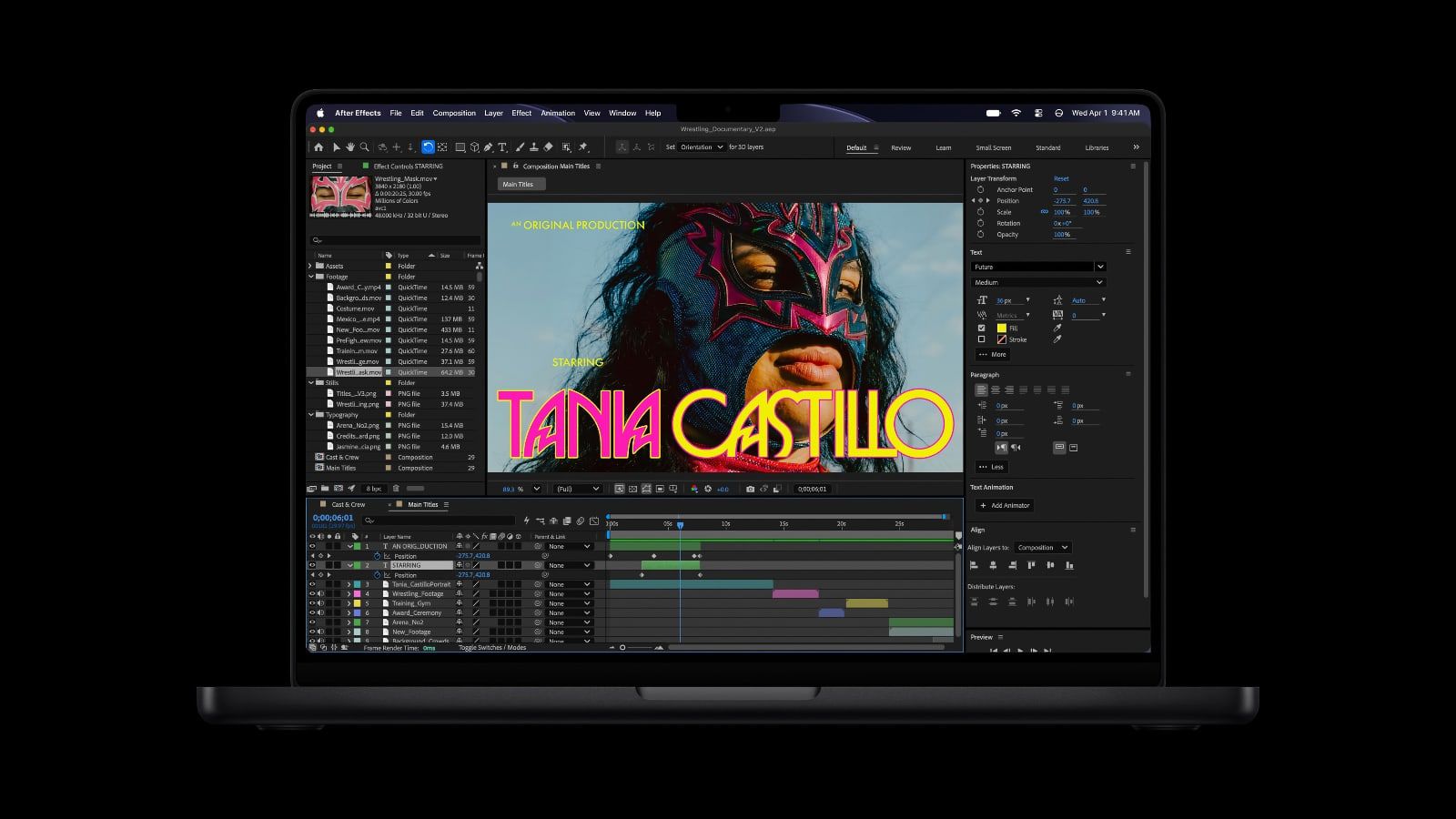This screenshot has height=819, width=1456.
Task: Click Toggle Switches / Modes
Action: pyautogui.click(x=492, y=648)
